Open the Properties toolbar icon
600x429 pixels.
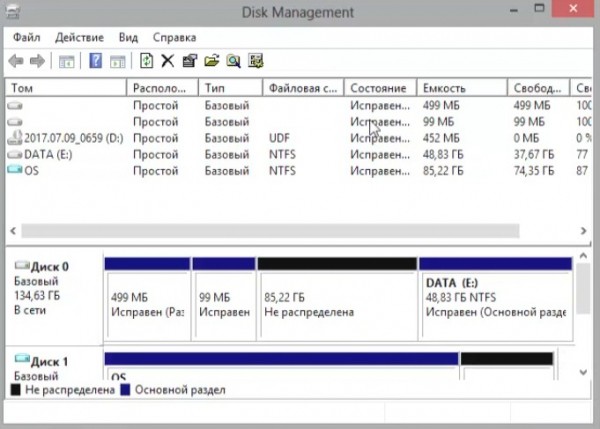click(x=190, y=61)
